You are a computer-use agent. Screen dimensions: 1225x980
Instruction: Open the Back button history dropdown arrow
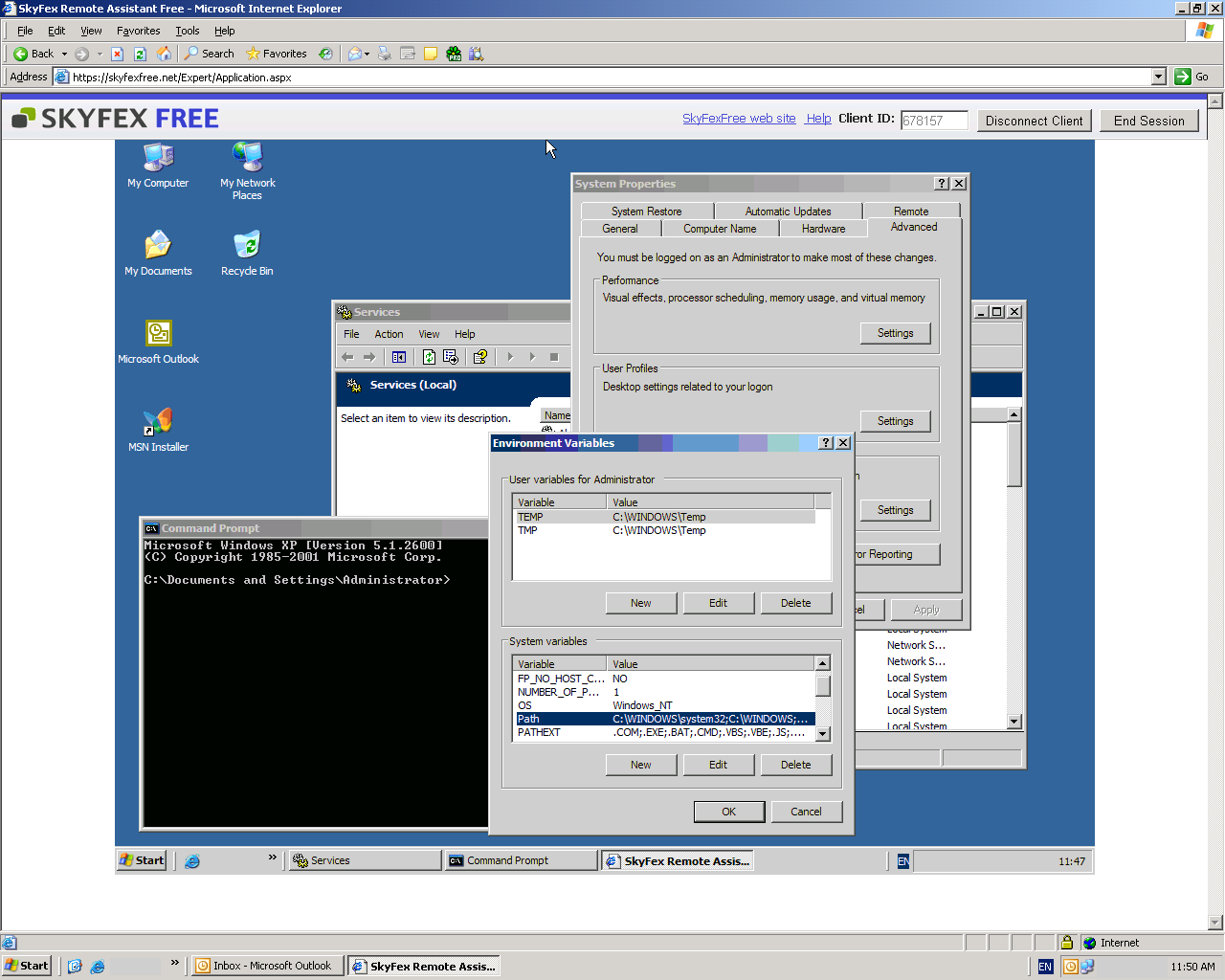click(x=64, y=54)
